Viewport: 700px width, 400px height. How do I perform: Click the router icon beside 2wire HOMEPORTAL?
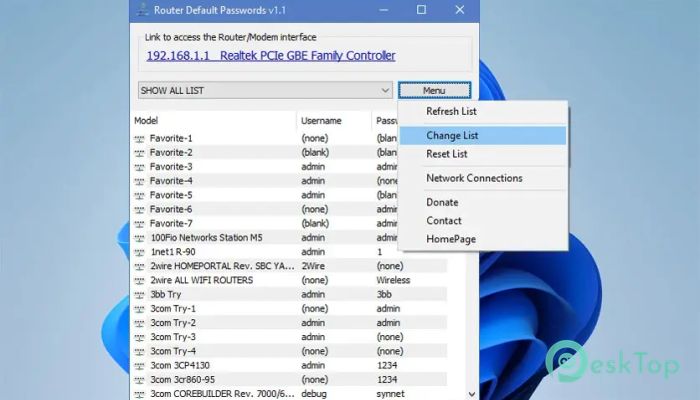139,267
